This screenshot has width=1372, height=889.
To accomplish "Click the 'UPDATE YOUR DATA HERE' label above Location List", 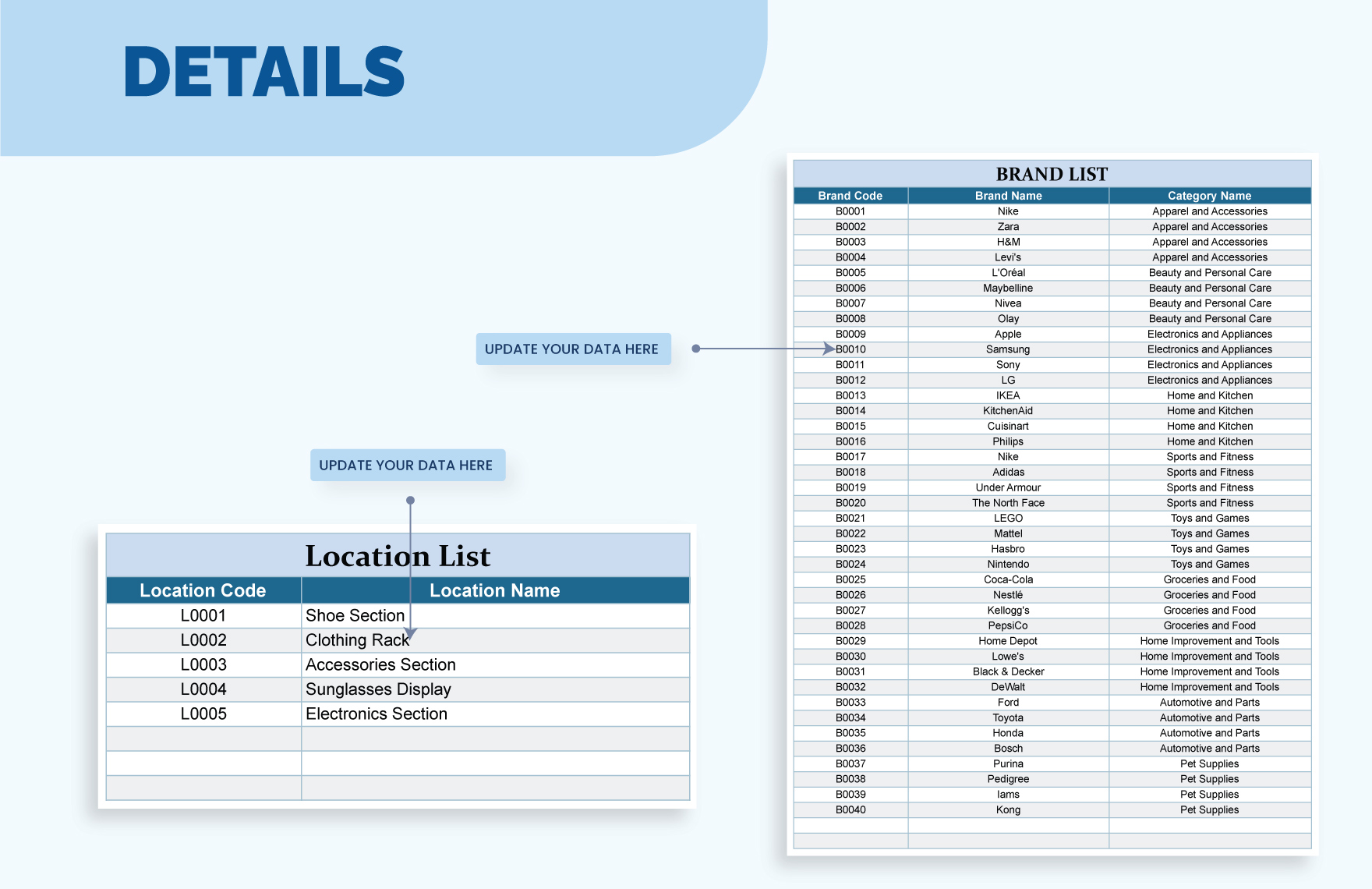I will [x=407, y=465].
